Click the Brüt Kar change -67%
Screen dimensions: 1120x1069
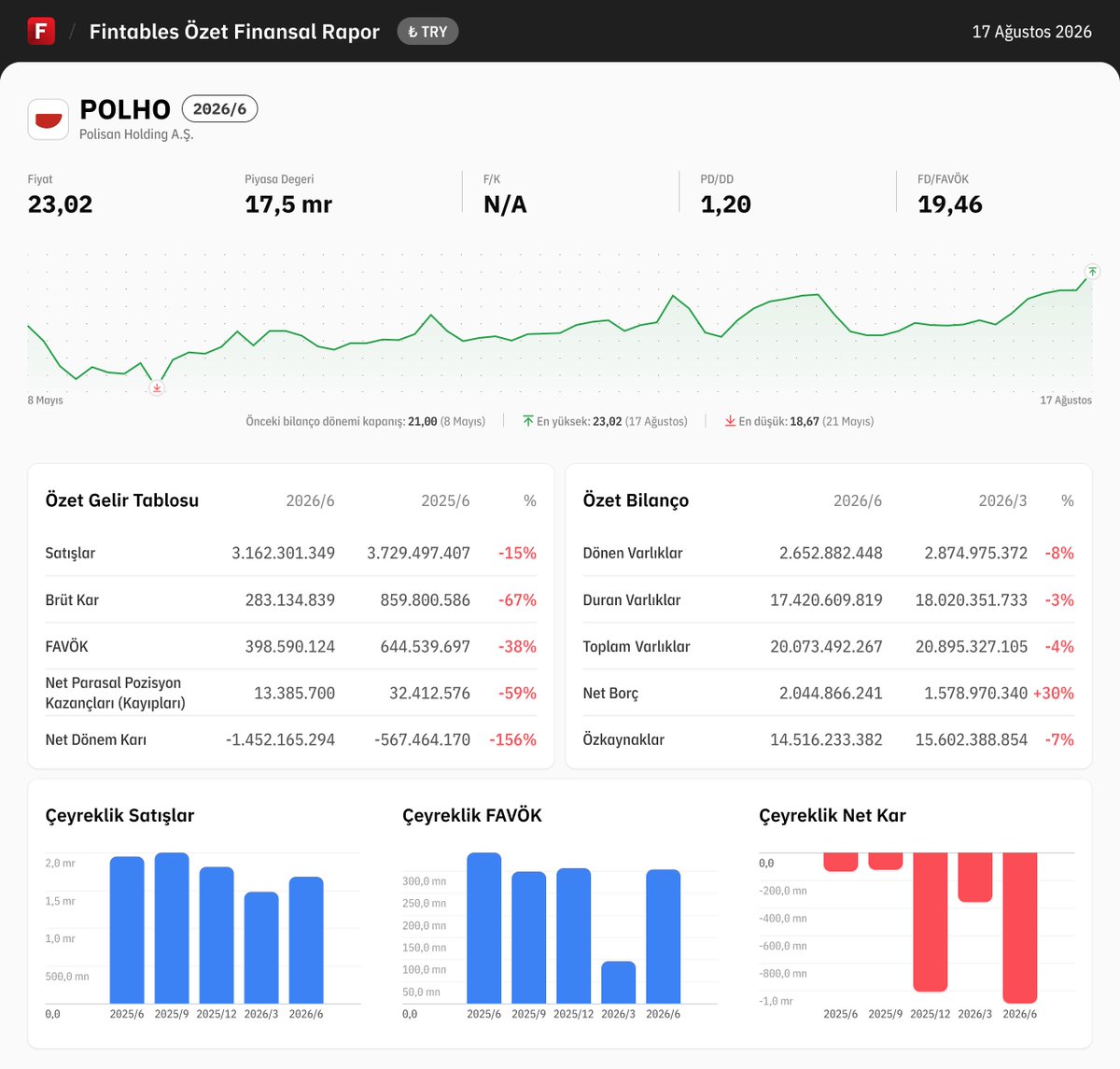[x=517, y=599]
